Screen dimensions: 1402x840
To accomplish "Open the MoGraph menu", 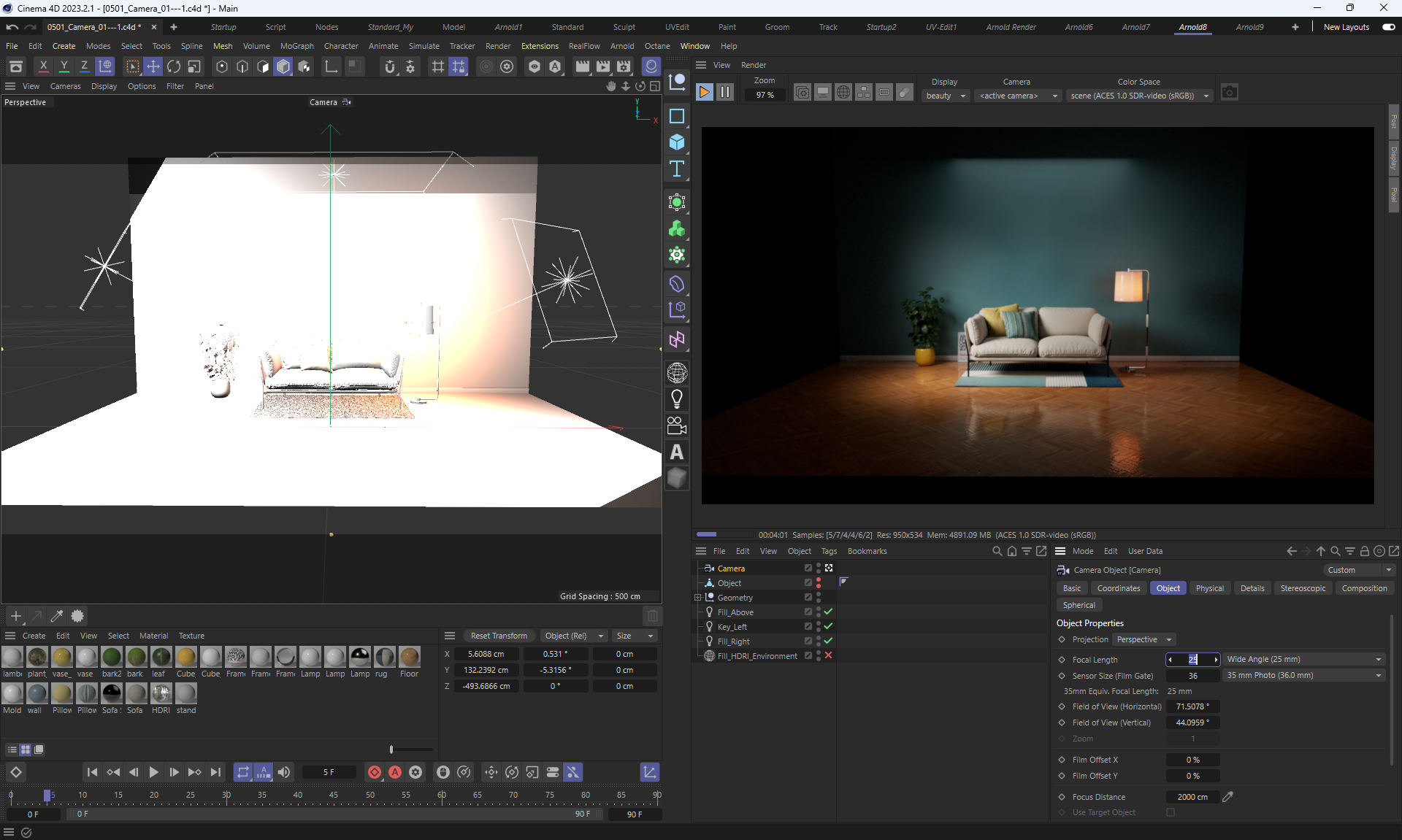I will pyautogui.click(x=296, y=46).
